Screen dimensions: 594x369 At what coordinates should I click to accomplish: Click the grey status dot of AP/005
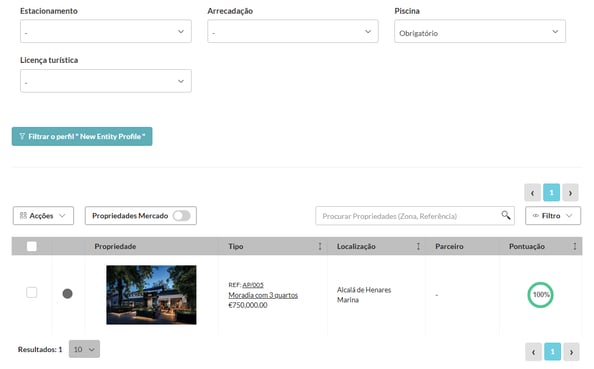[x=67, y=294]
